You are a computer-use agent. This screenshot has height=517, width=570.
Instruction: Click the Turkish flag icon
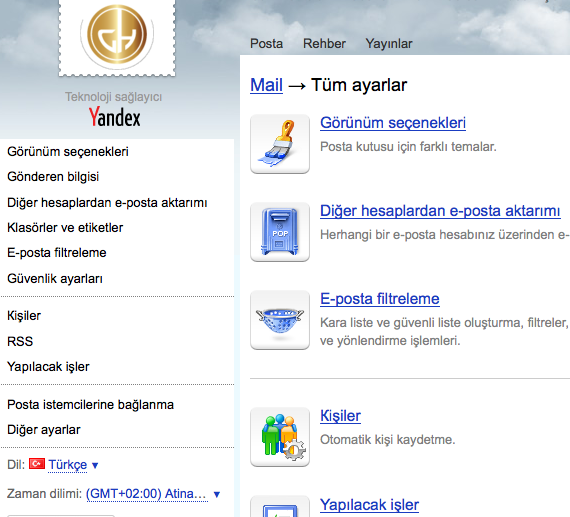click(x=37, y=464)
